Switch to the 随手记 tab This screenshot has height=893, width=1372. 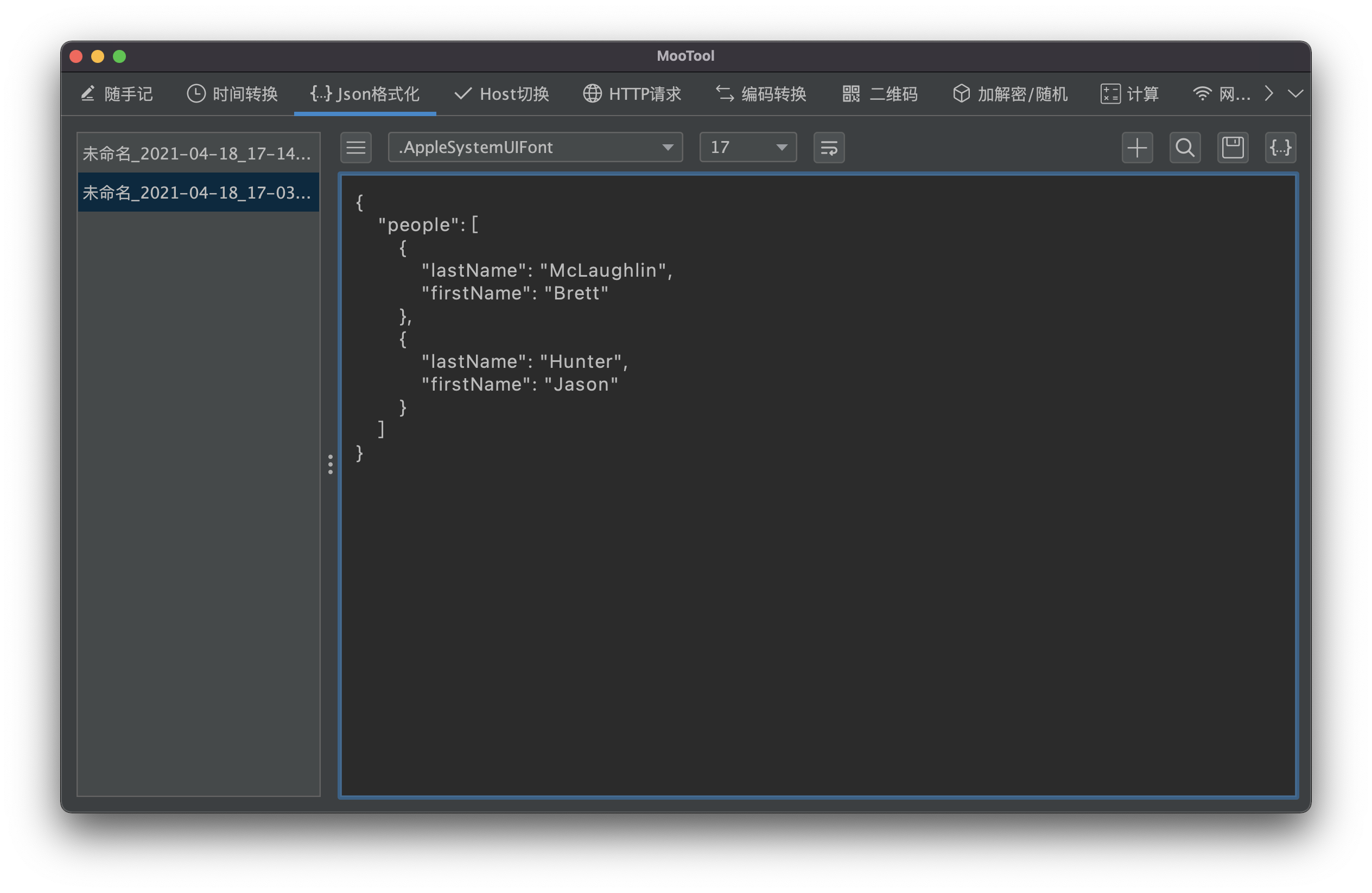[x=117, y=94]
